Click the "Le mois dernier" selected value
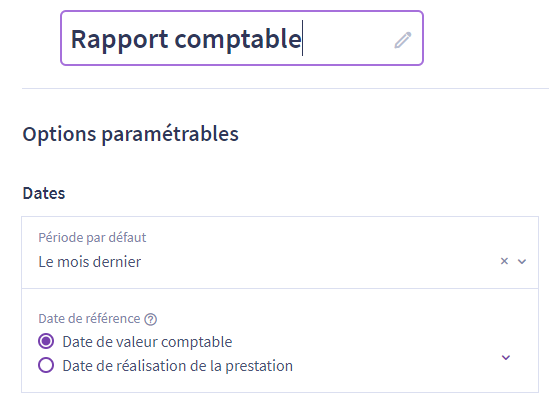The image size is (549, 407). [90, 262]
